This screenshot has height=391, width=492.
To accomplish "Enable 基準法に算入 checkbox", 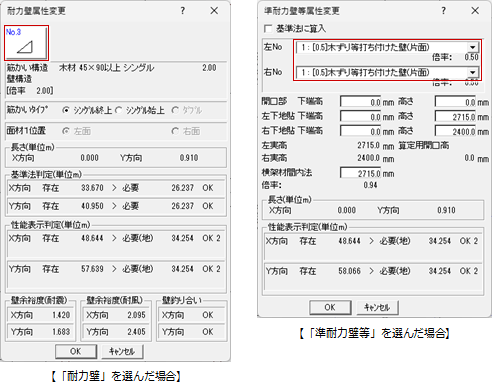I will click(x=268, y=29).
